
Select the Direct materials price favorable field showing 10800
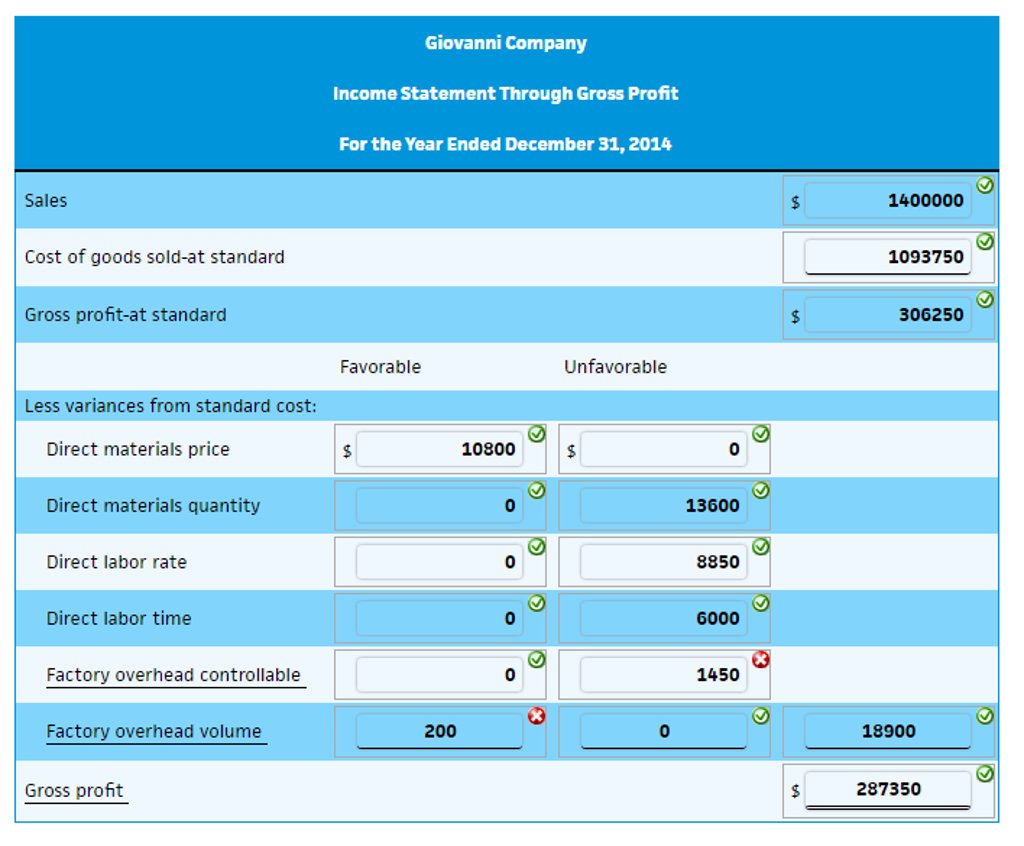[440, 449]
